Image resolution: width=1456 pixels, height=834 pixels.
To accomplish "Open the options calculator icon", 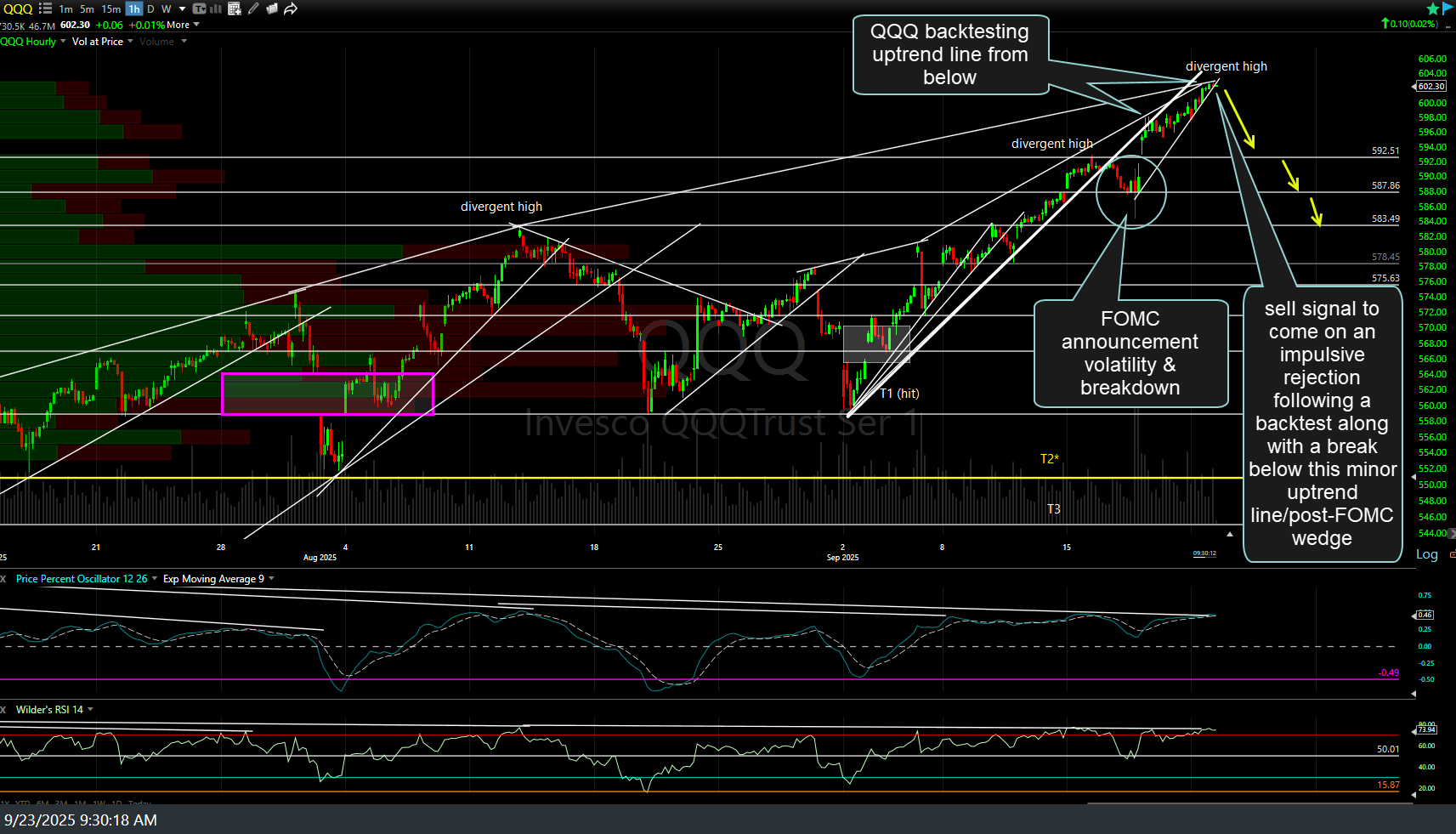I will [234, 9].
